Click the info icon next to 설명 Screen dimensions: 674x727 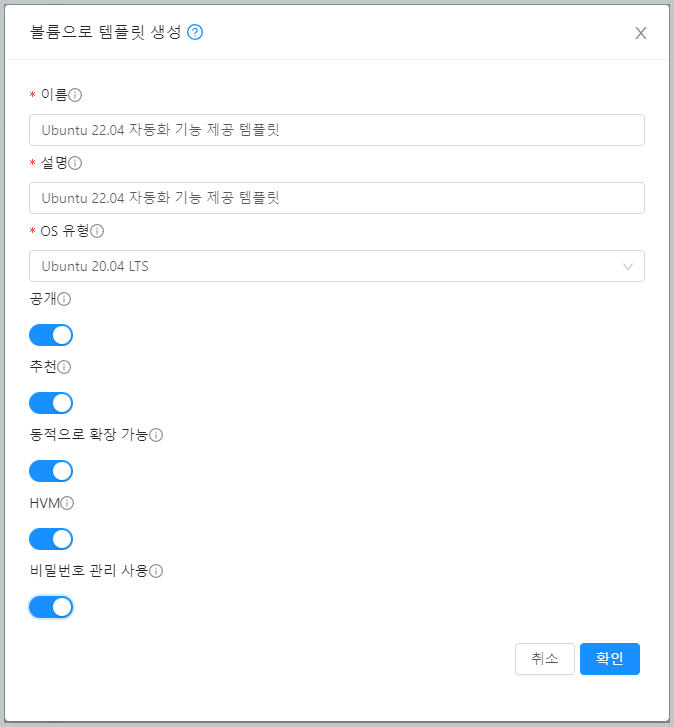coord(75,163)
